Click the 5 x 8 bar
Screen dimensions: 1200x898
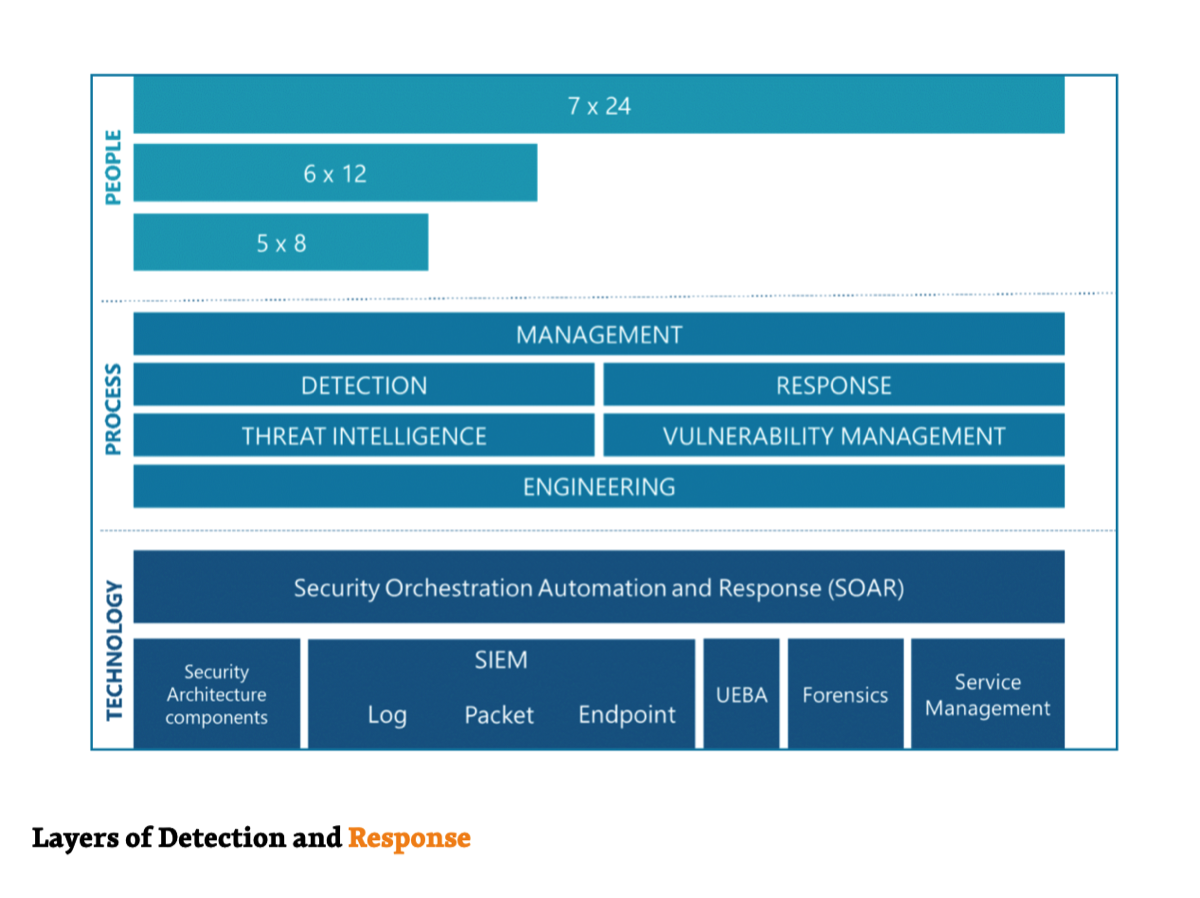click(x=280, y=242)
